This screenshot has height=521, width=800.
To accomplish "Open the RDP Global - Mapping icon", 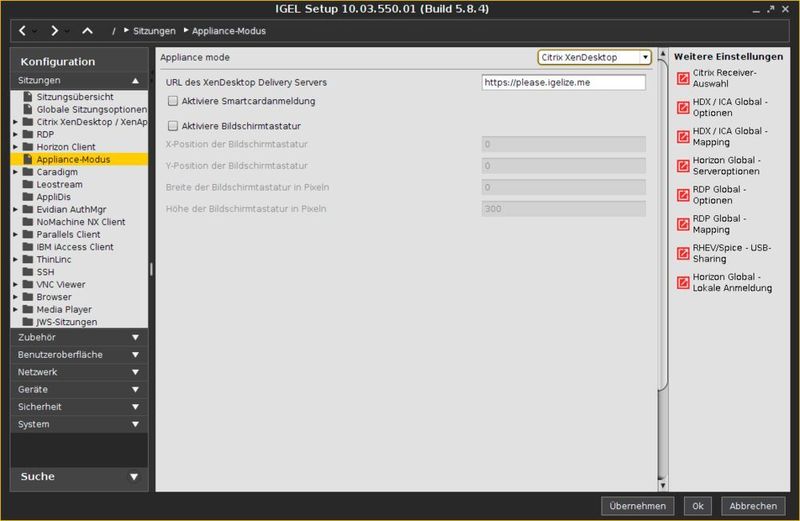I will (683, 224).
